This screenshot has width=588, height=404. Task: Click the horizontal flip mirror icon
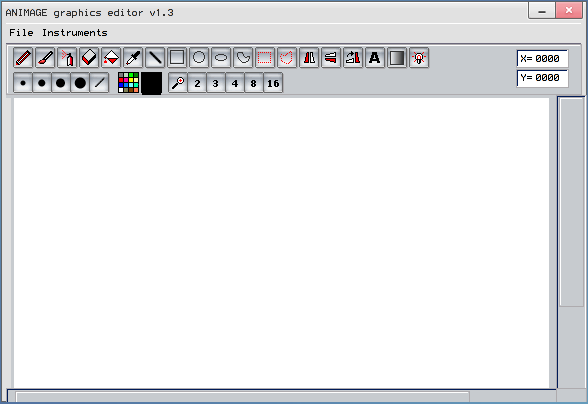pos(309,58)
